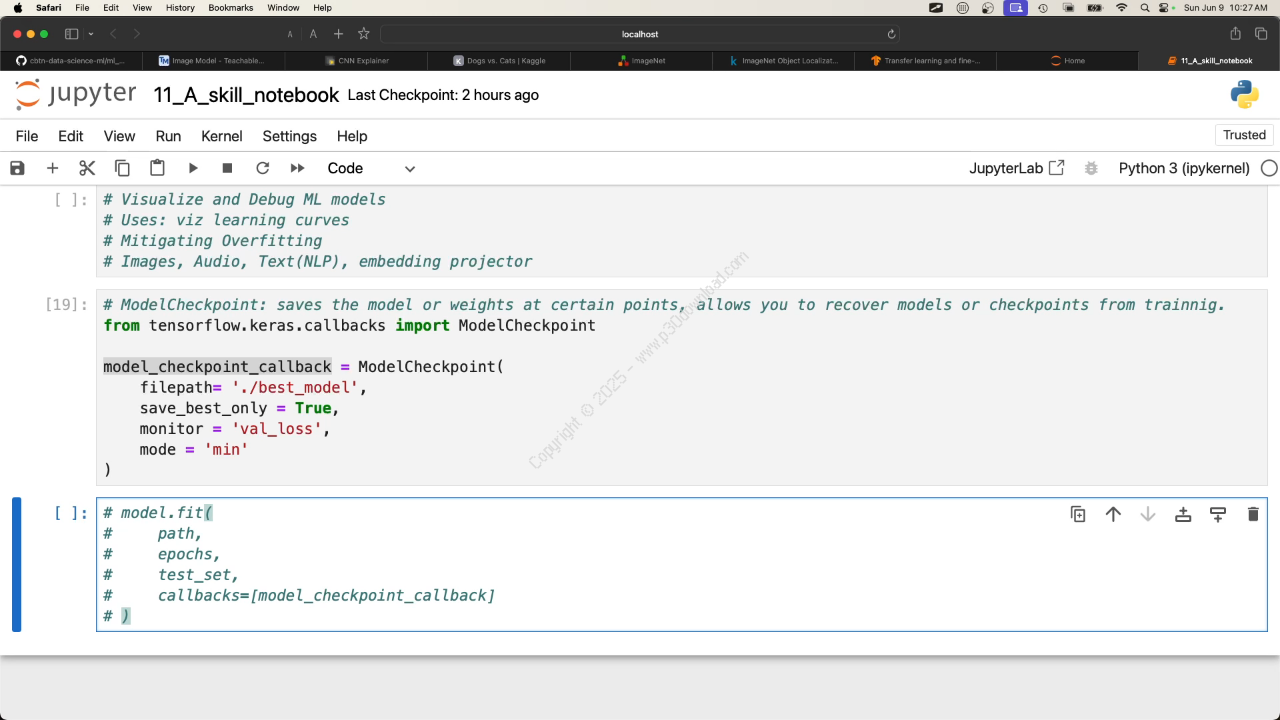The width and height of the screenshot is (1280, 720).
Task: Select the Python 3 (ipykernel) kernel name
Action: (x=1184, y=168)
